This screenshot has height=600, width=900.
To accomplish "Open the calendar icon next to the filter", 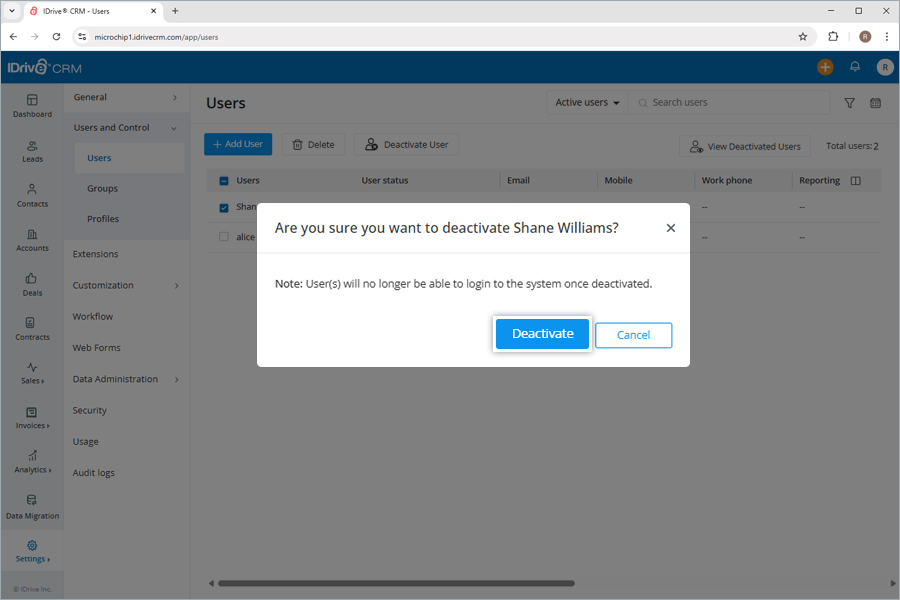I will (875, 103).
